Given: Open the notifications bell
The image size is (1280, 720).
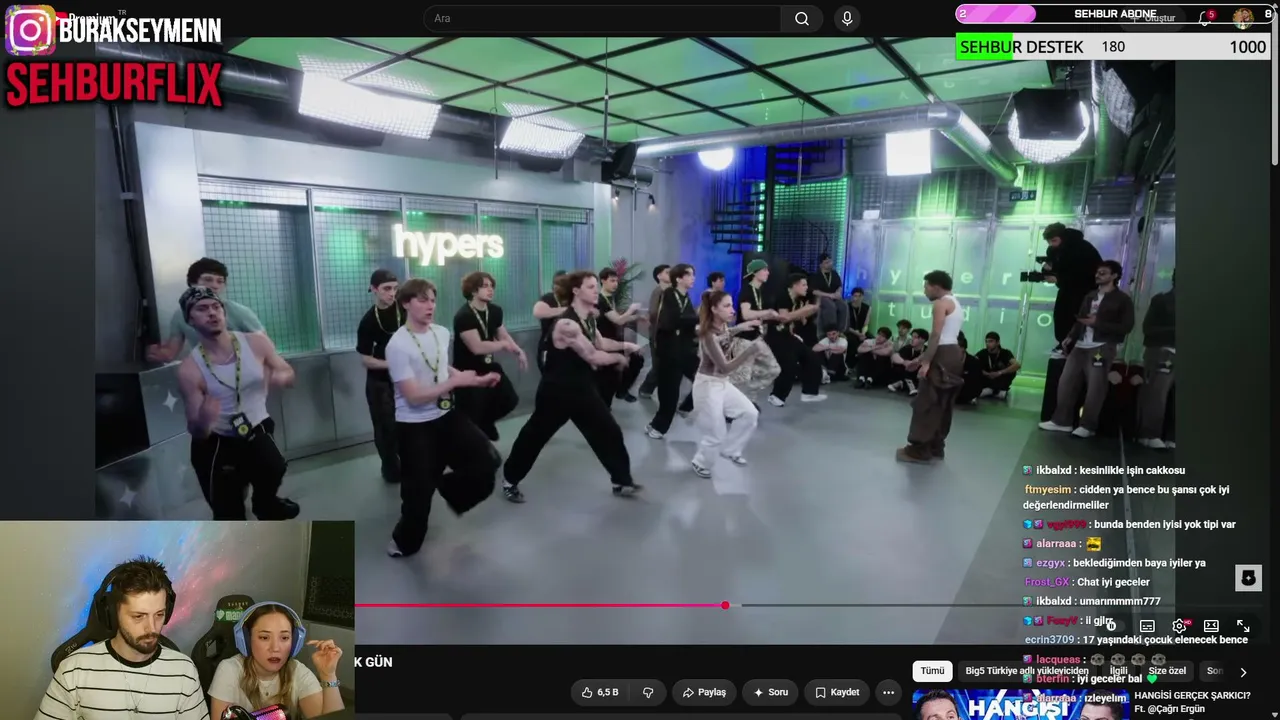Looking at the screenshot, I should tap(1206, 18).
